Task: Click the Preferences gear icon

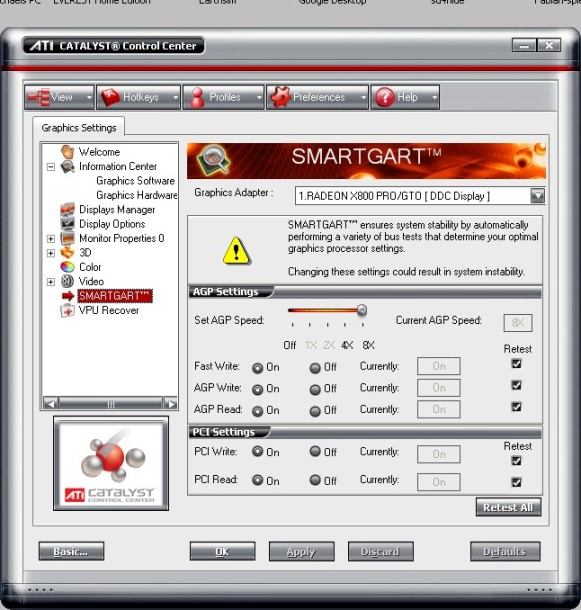Action: click(x=281, y=97)
